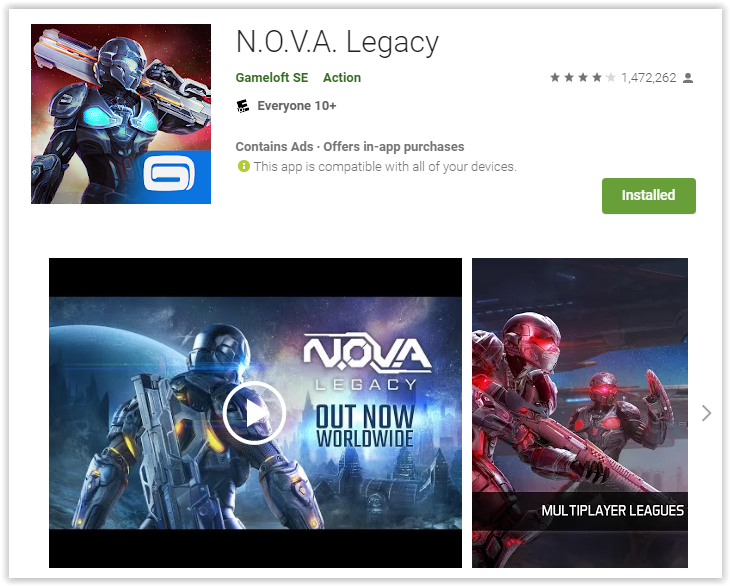Click the Everyone 10+ rating text
Screen dimensions: 730x586
pyautogui.click(x=297, y=106)
